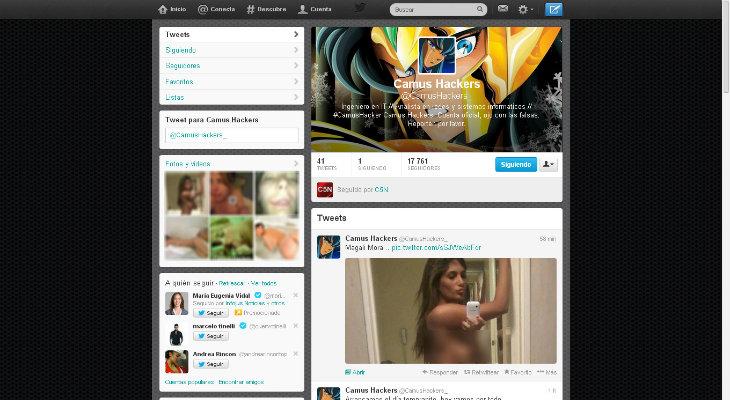Click the search magnifier icon
This screenshot has width=730, height=400.
(479, 9)
